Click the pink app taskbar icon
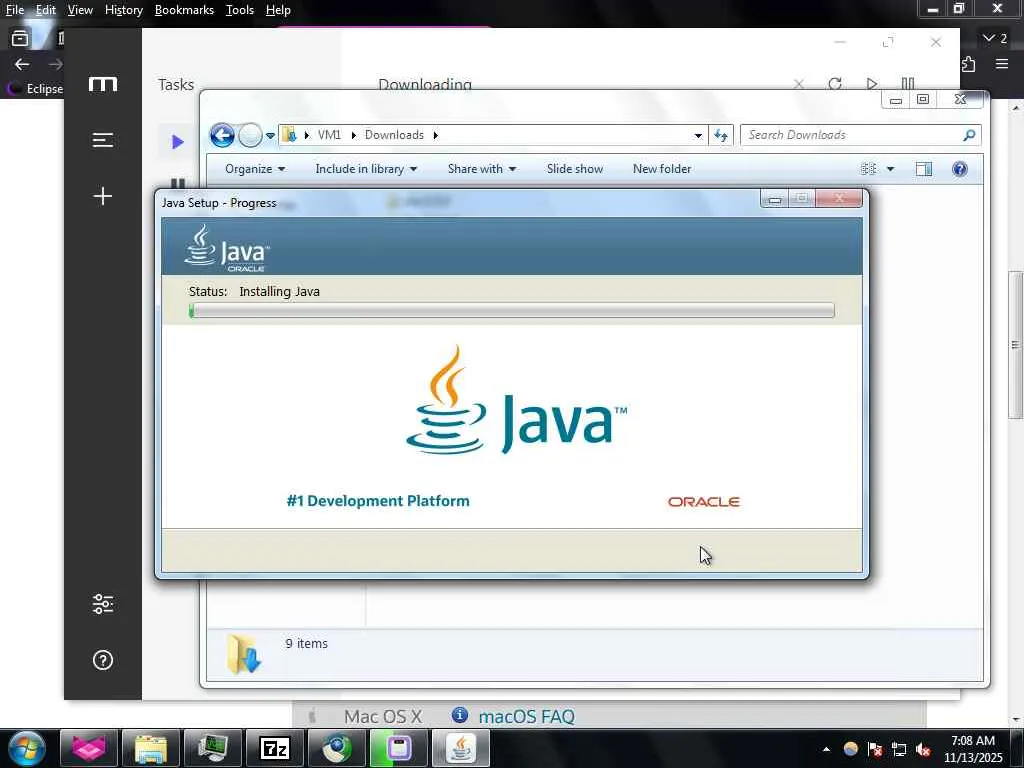Image resolution: width=1024 pixels, height=768 pixels. click(88, 748)
